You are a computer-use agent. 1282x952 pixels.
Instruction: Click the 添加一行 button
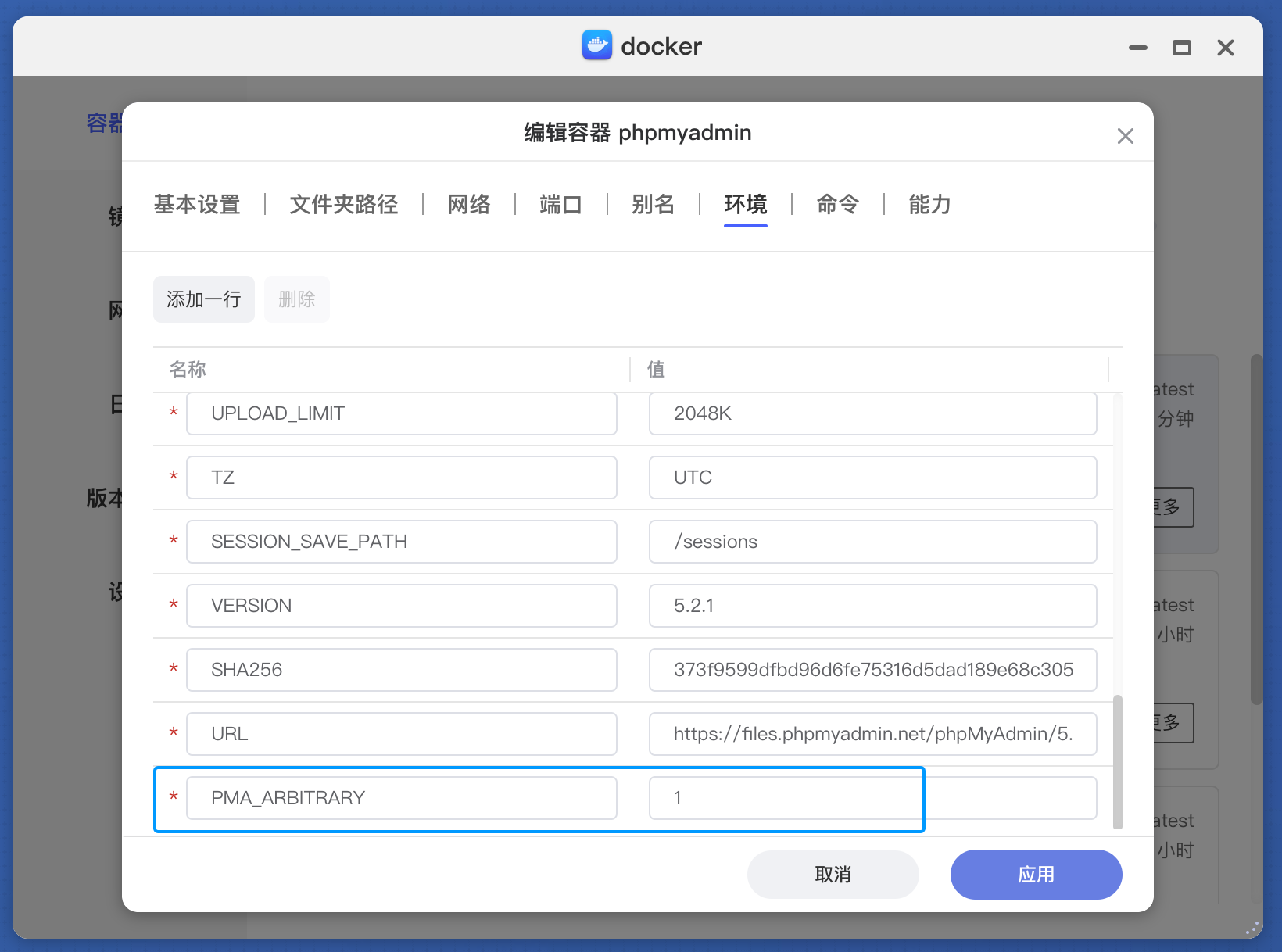pyautogui.click(x=204, y=299)
